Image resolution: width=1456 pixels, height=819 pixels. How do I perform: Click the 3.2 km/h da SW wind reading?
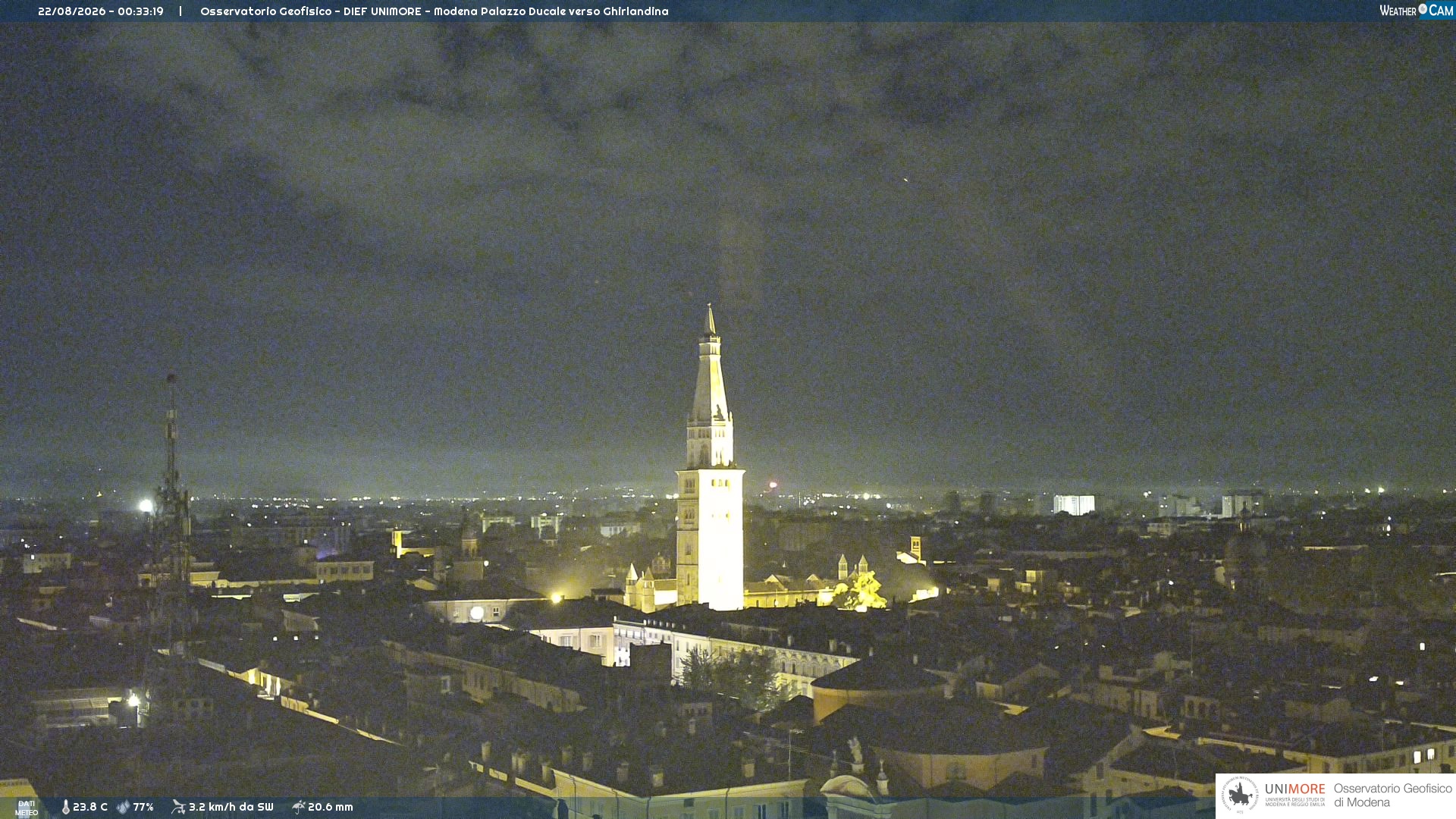pos(231,807)
